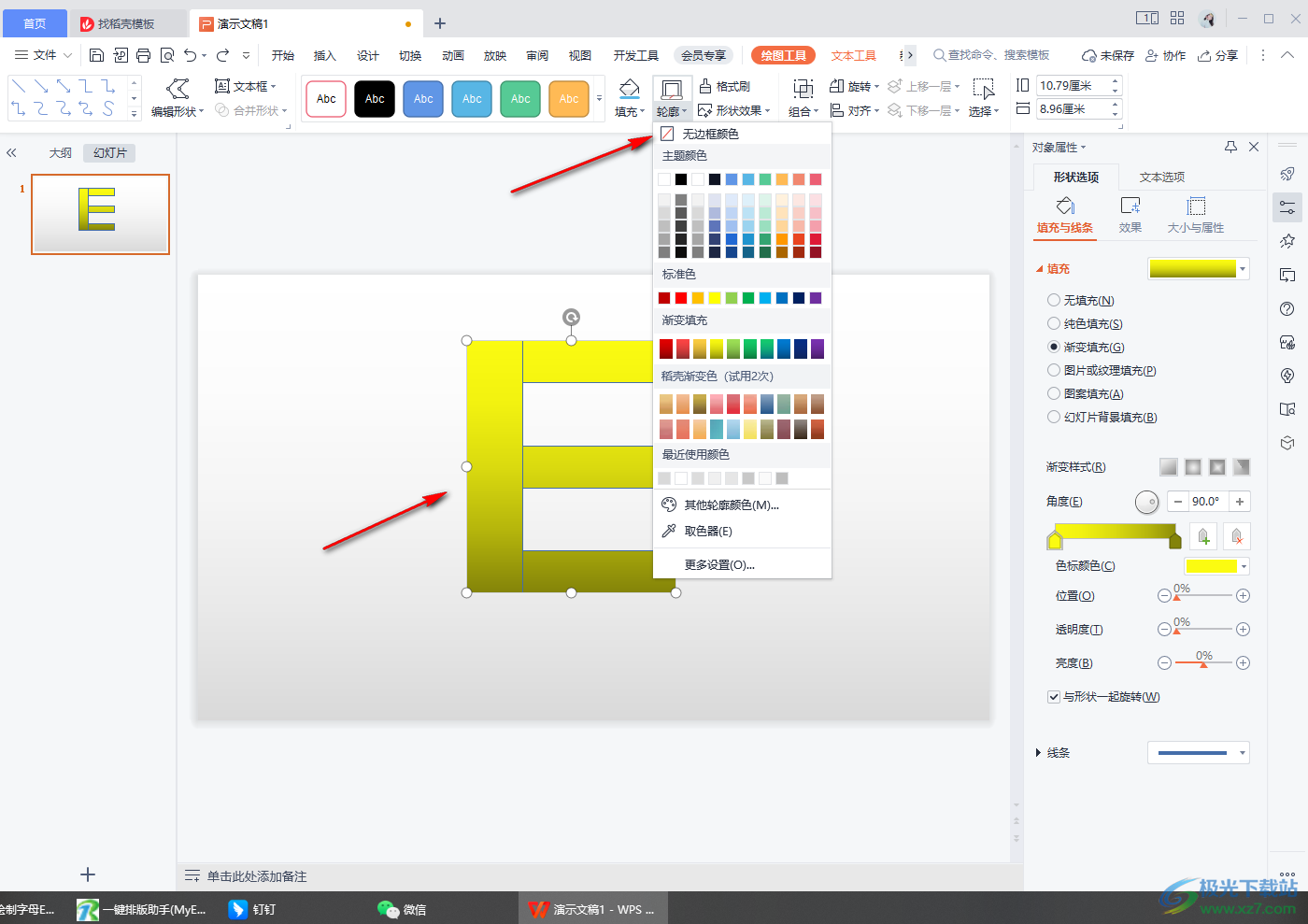Click the Outline (轮廓) icon
The width and height of the screenshot is (1308, 924).
pos(671,90)
